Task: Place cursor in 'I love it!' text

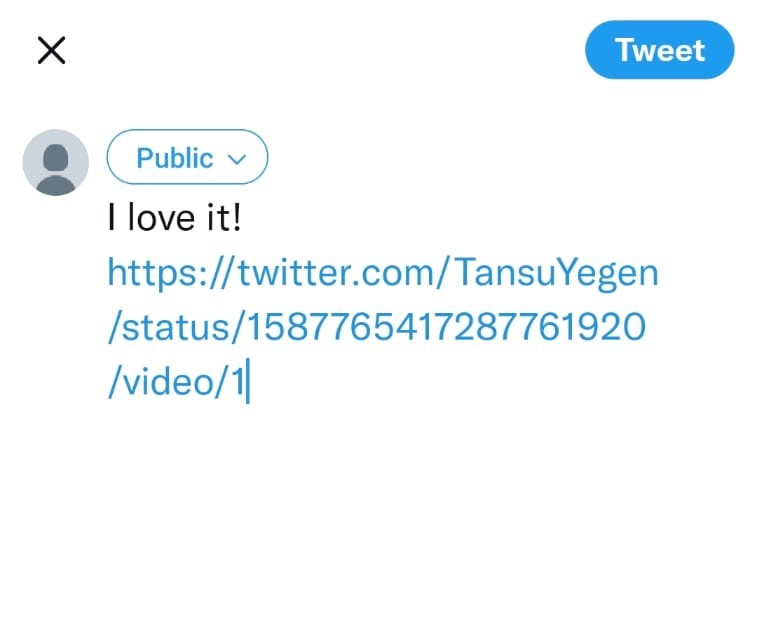Action: [174, 217]
